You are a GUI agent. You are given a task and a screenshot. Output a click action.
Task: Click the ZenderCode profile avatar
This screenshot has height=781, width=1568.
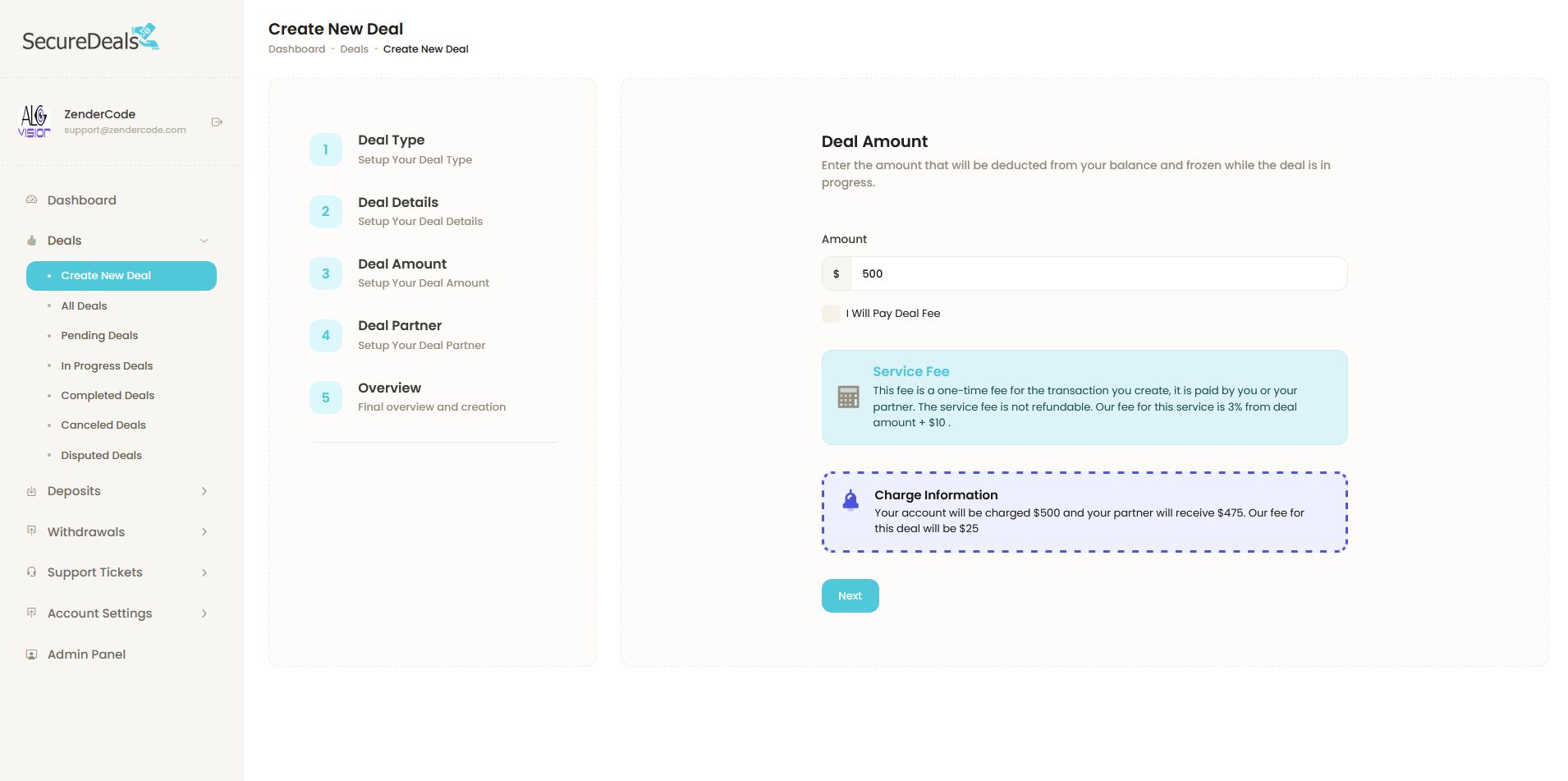(34, 122)
